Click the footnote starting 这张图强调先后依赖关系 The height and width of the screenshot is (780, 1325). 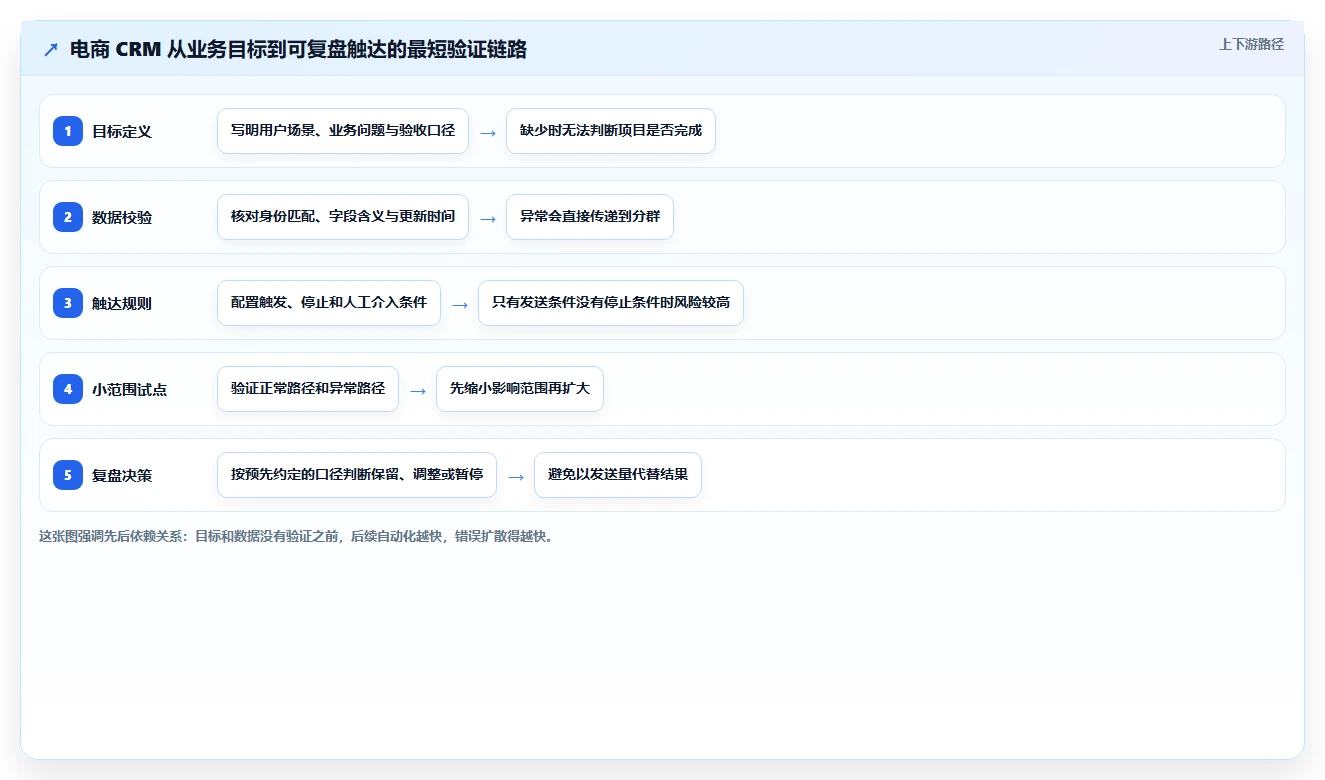point(296,536)
